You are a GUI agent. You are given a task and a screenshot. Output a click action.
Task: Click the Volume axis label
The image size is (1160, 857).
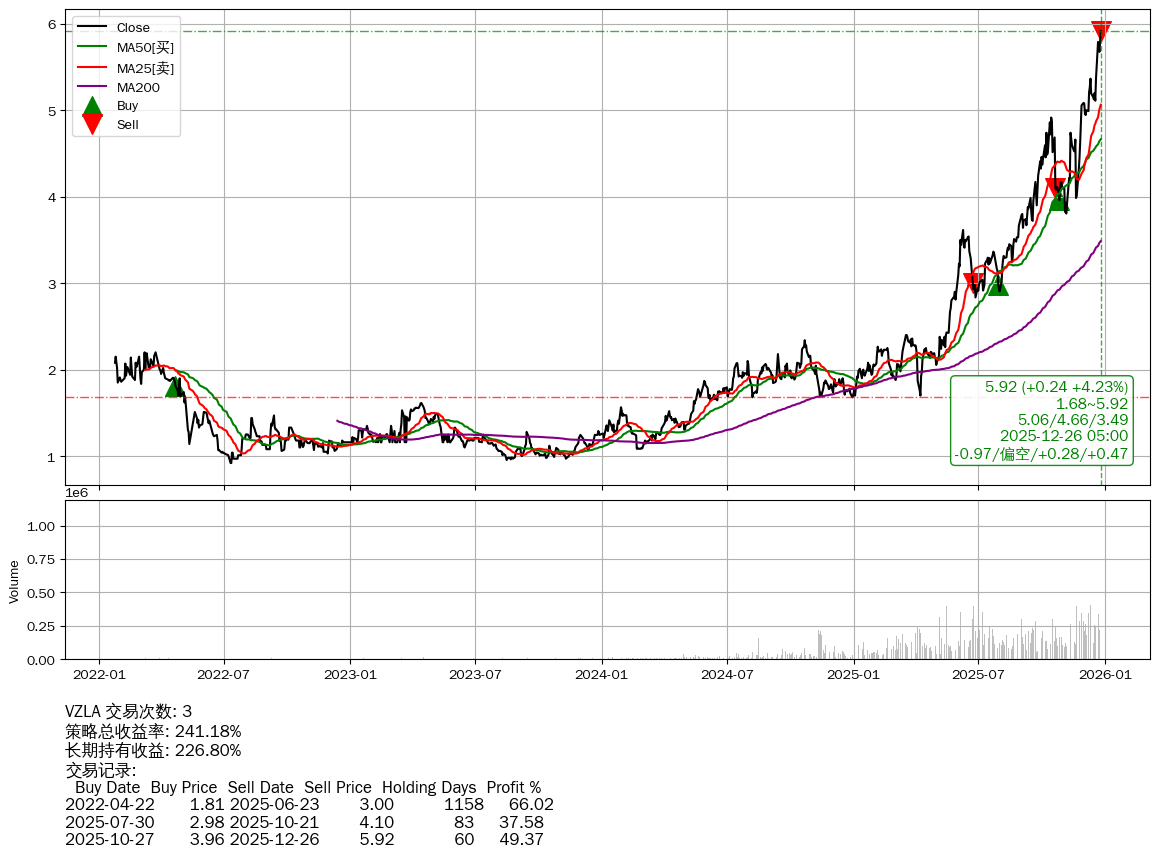click(x=14, y=581)
